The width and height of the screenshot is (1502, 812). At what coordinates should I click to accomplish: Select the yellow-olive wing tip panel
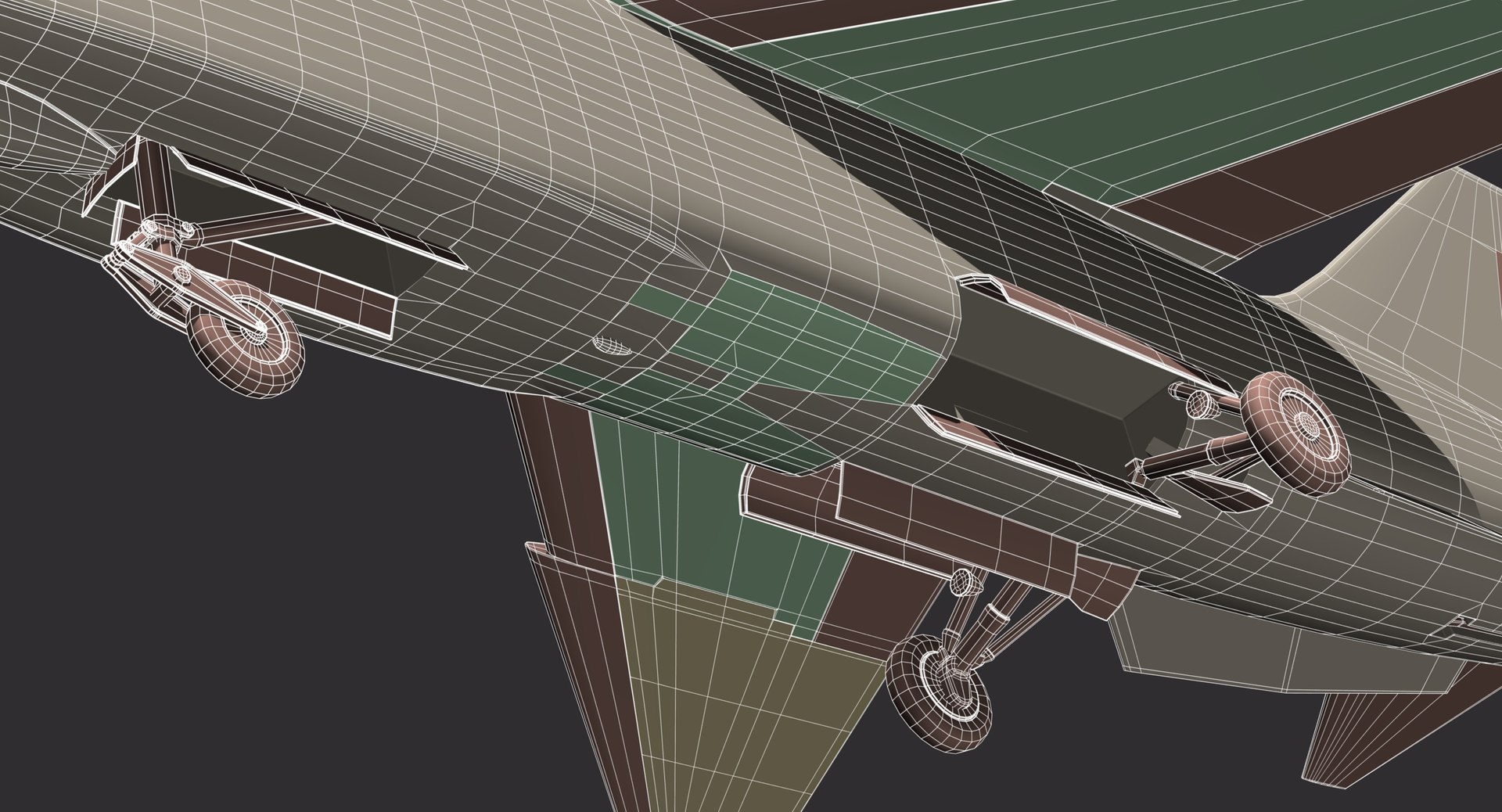click(x=743, y=696)
